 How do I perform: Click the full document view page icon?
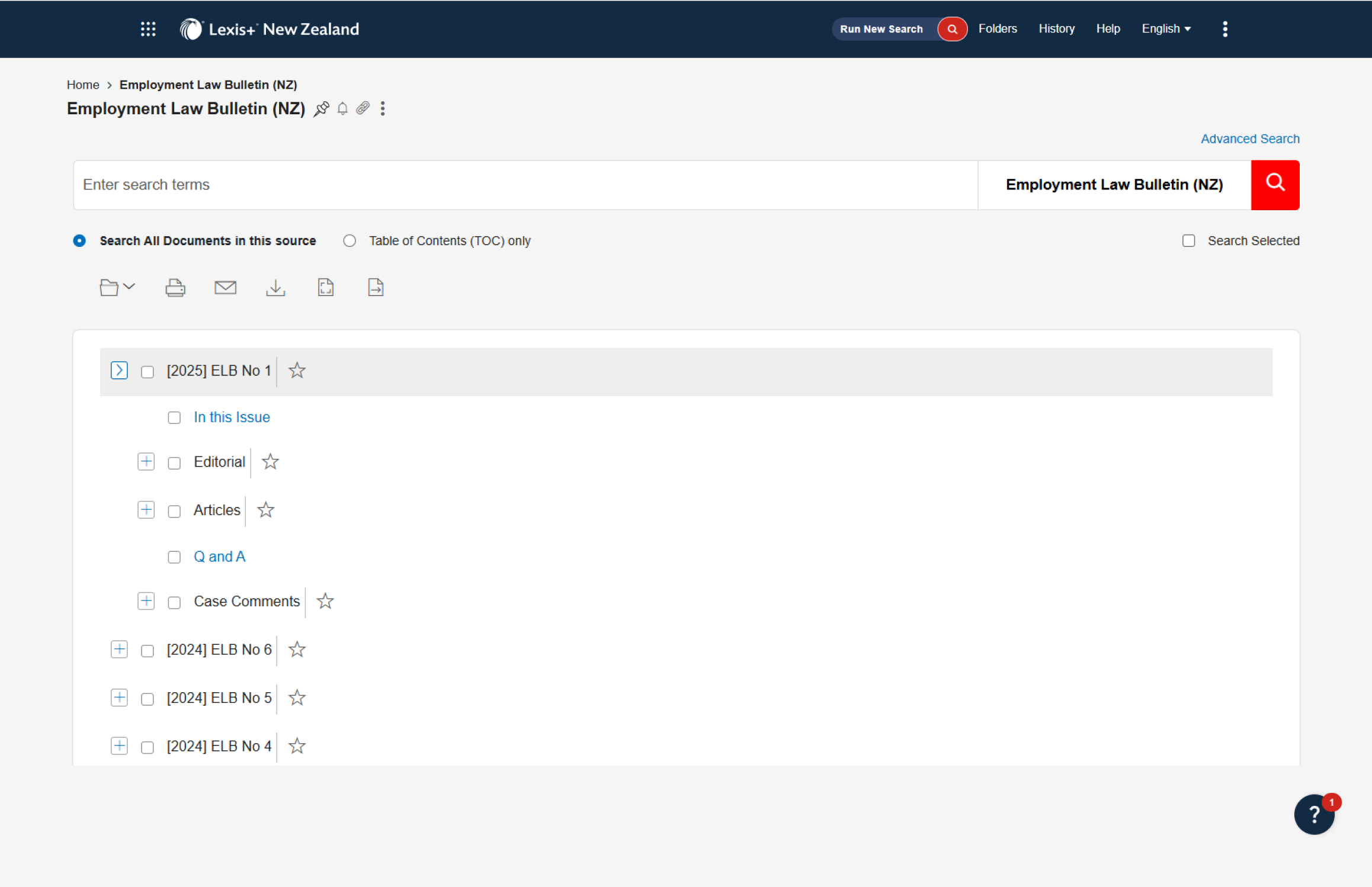tap(326, 287)
